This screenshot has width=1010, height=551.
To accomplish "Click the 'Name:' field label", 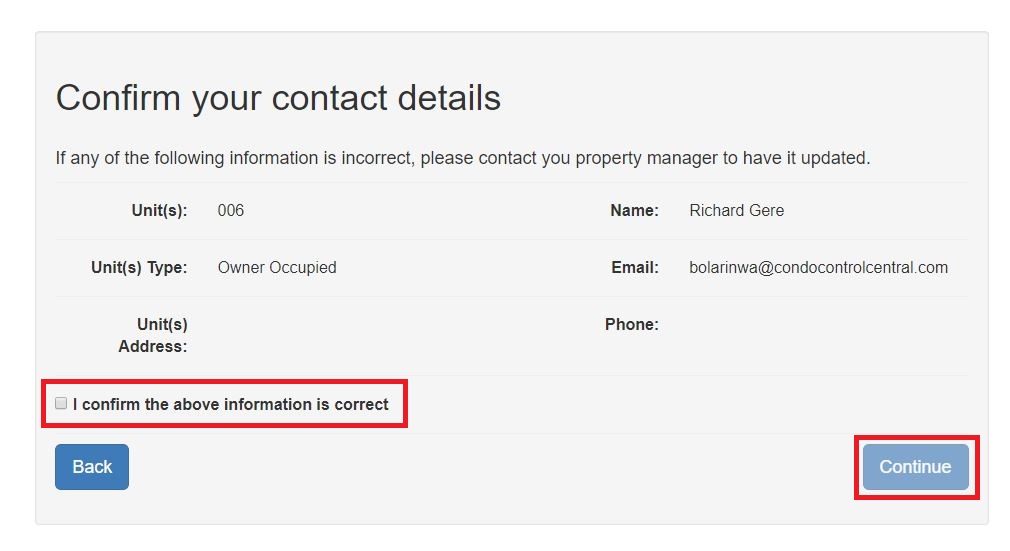I will coord(634,211).
